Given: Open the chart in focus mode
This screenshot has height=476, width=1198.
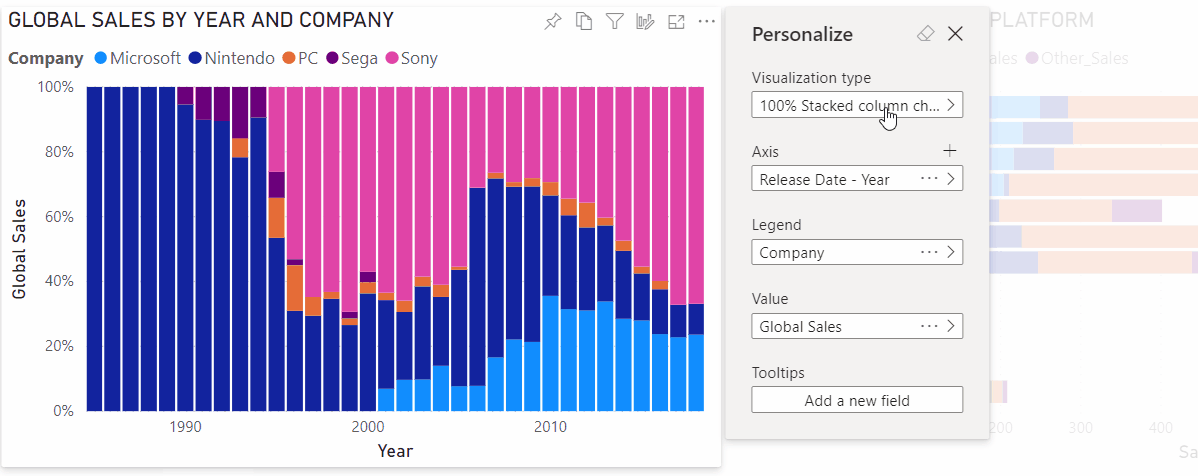Looking at the screenshot, I should (x=676, y=22).
